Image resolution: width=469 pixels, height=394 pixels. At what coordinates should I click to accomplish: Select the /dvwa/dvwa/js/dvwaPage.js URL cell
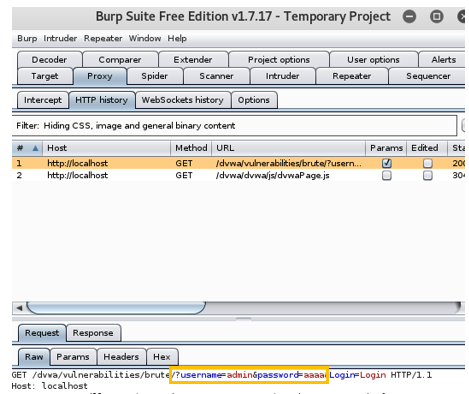point(288,175)
